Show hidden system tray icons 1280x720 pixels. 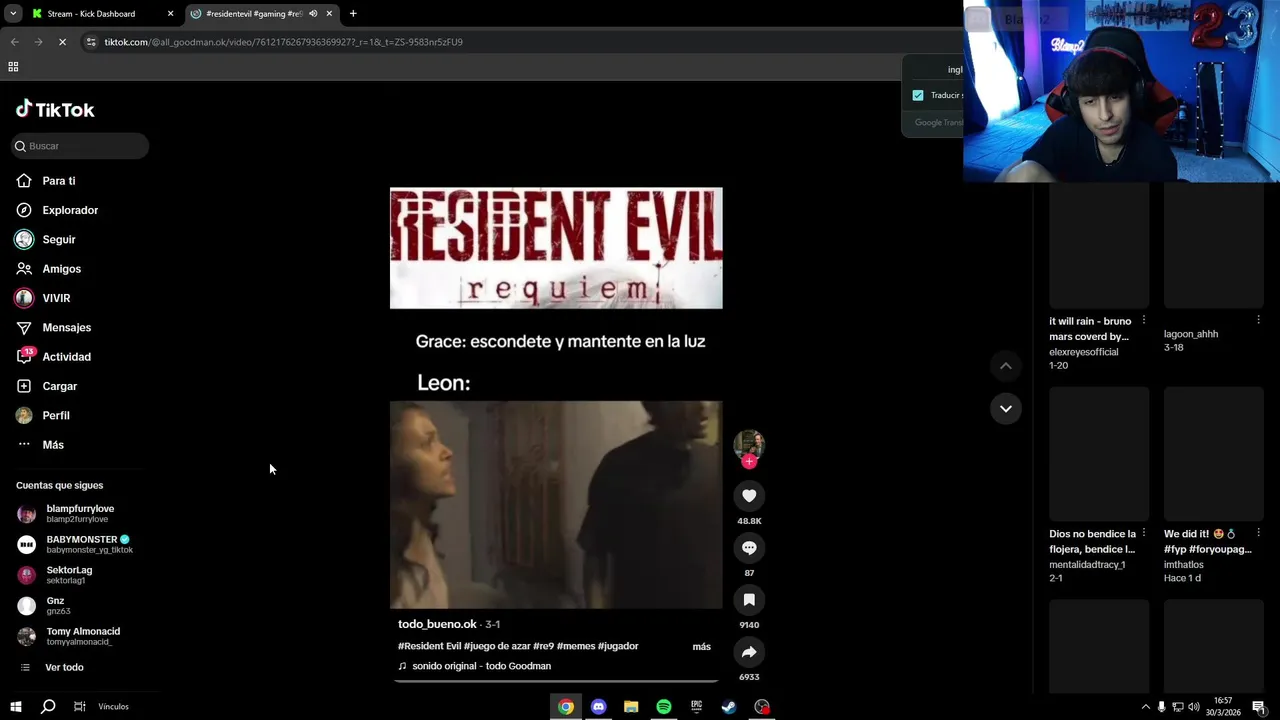pos(1145,707)
